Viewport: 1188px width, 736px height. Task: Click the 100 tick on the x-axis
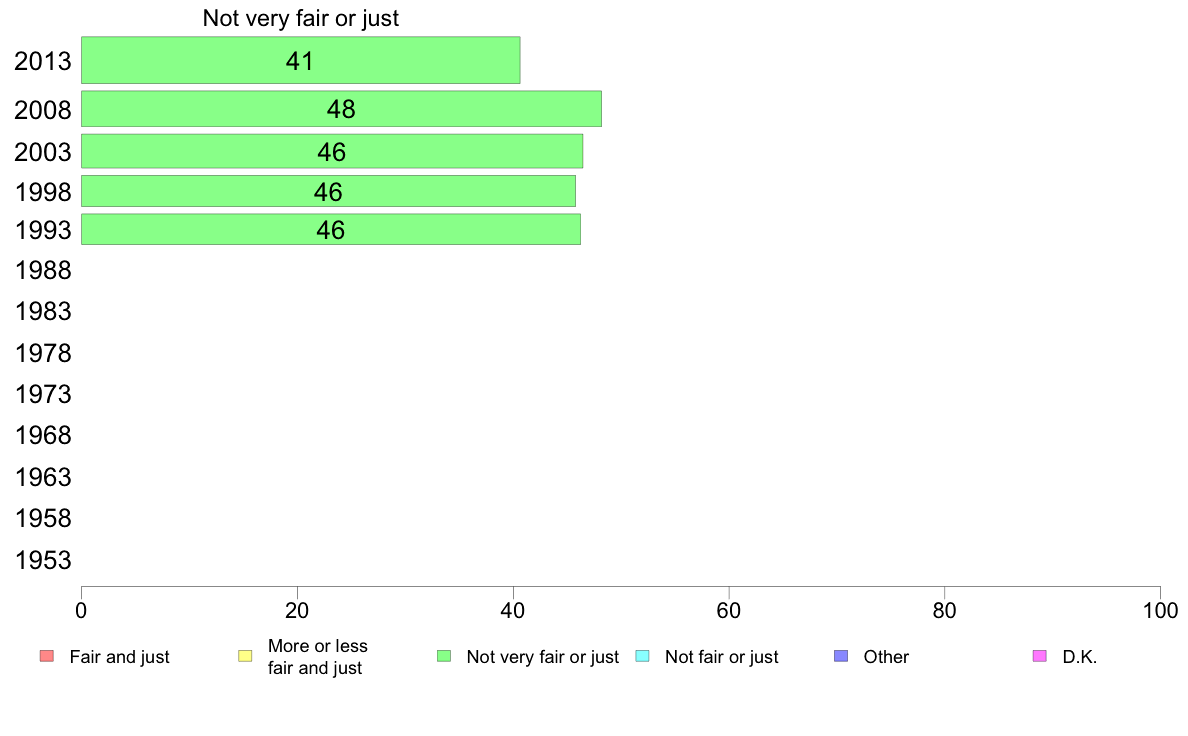[x=1160, y=611]
